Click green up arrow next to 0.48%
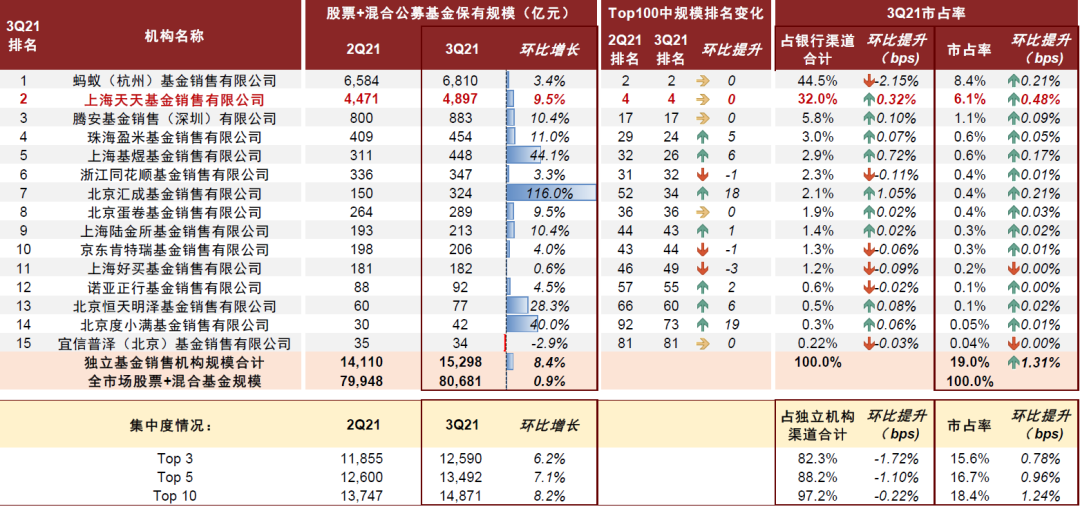The height and width of the screenshot is (509, 1080). tap(1016, 100)
